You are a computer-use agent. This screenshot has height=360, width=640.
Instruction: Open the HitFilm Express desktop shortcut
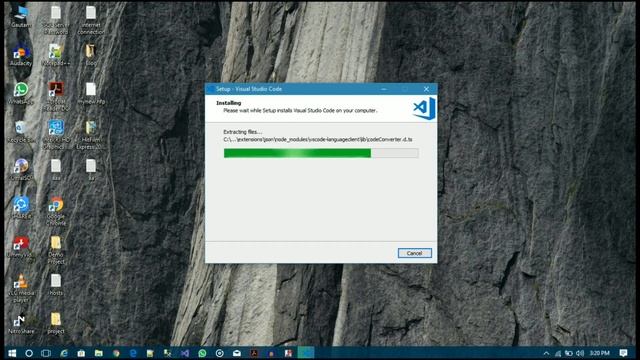[91, 135]
